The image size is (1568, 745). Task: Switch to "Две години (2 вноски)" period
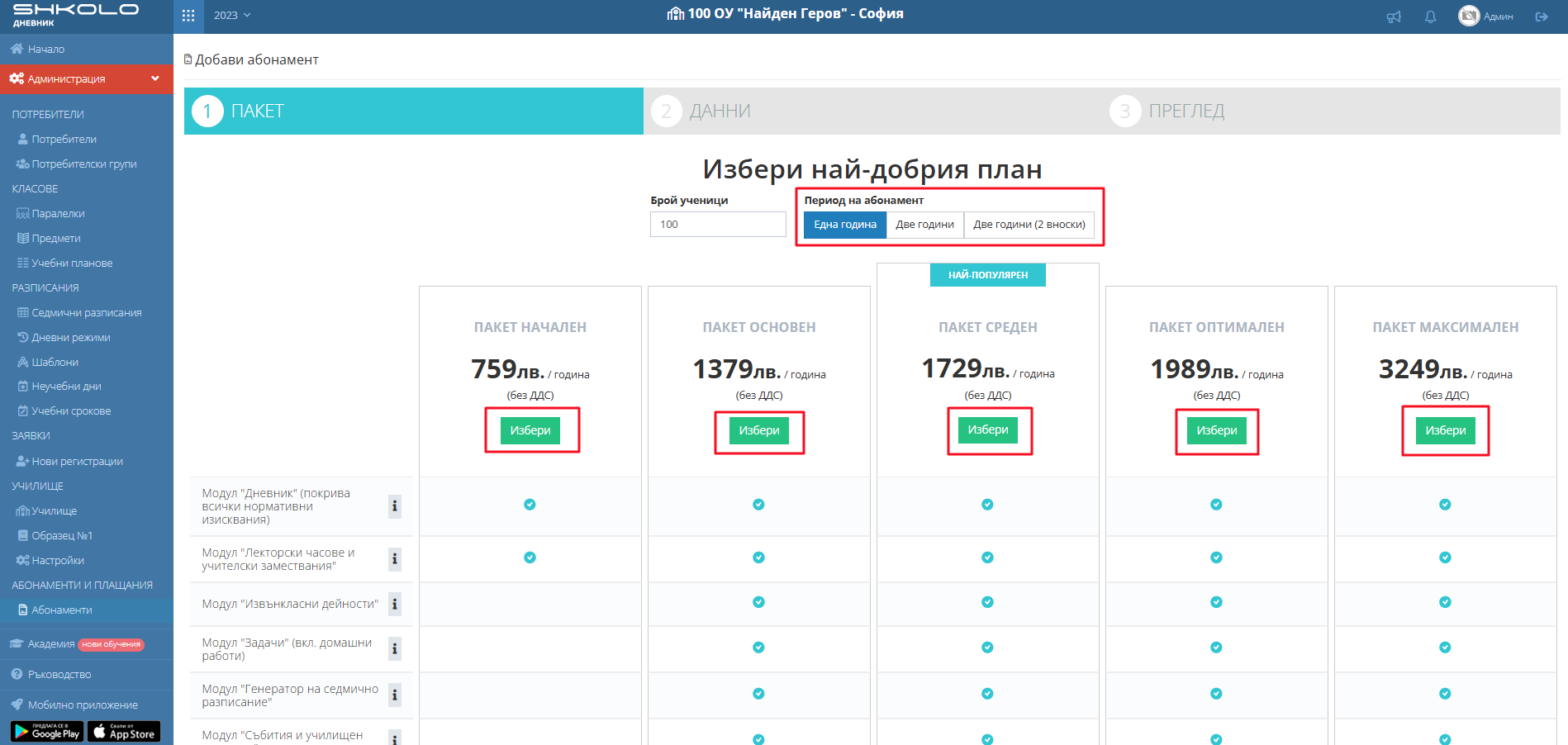click(x=1029, y=225)
